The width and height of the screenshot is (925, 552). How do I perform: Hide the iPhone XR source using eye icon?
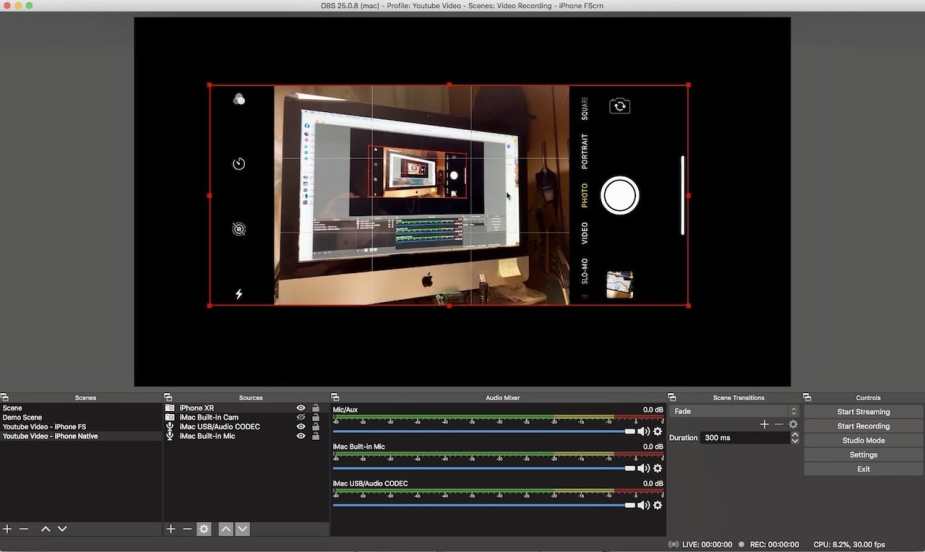(x=301, y=408)
